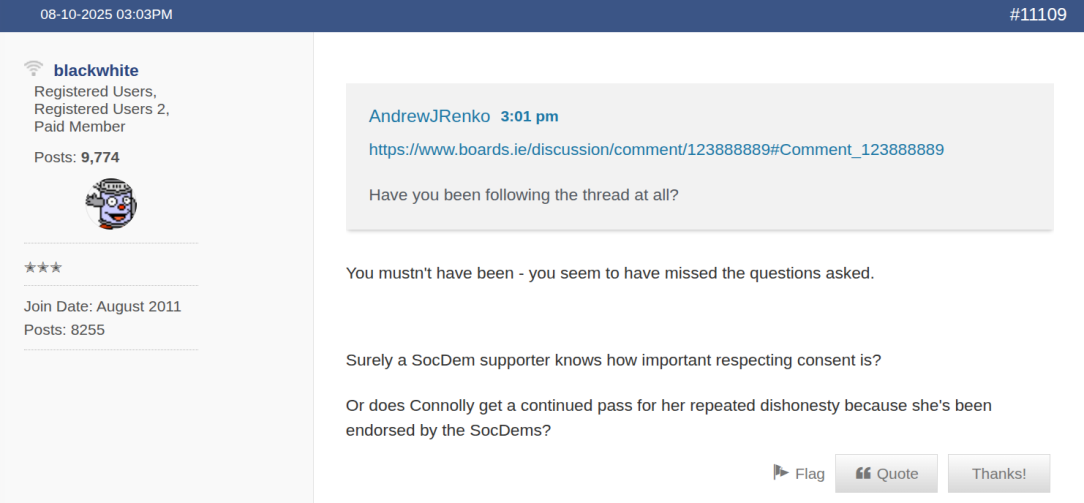Click quoted text "Have you been following"

[x=523, y=195]
